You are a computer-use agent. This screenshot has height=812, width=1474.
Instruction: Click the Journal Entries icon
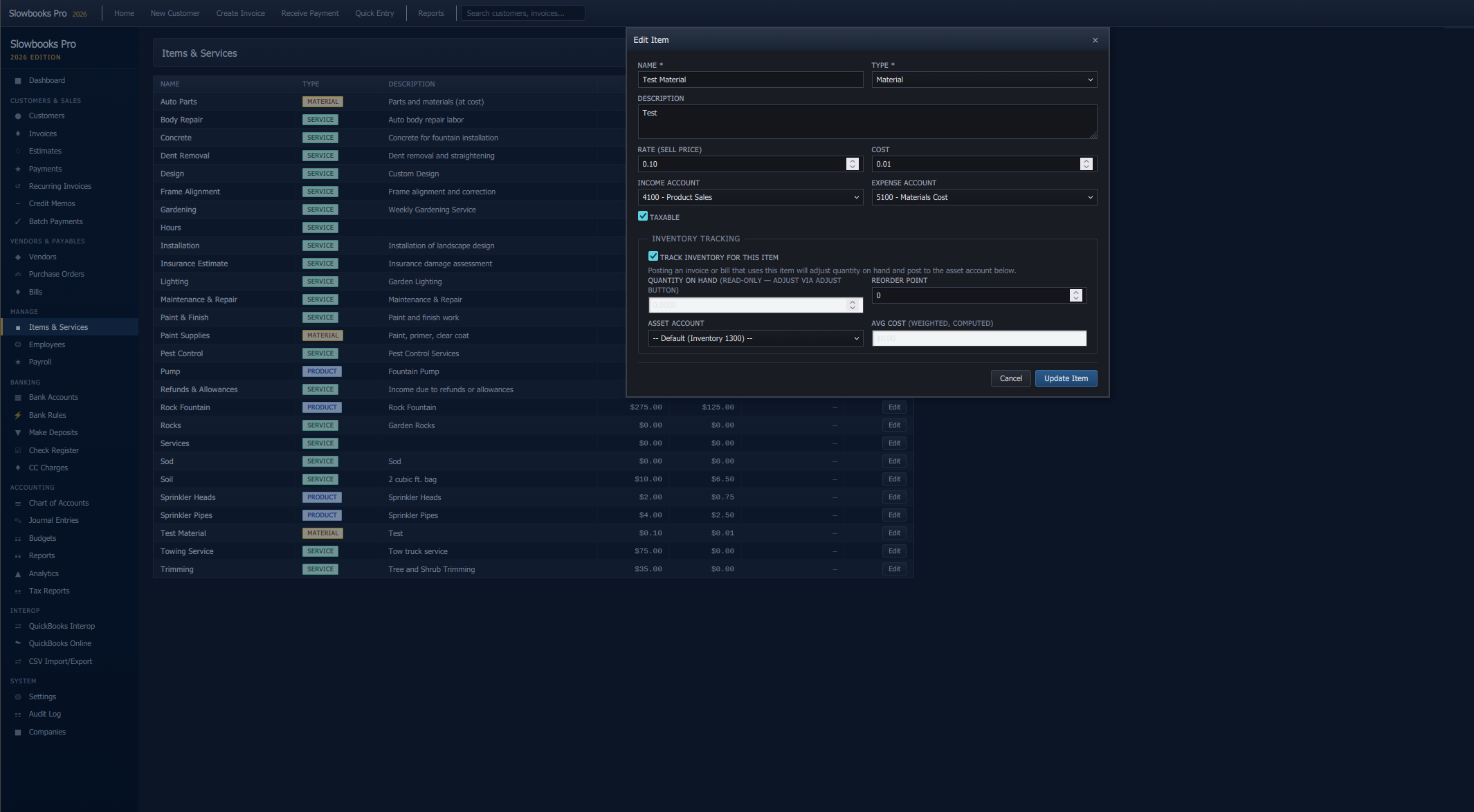pos(18,521)
